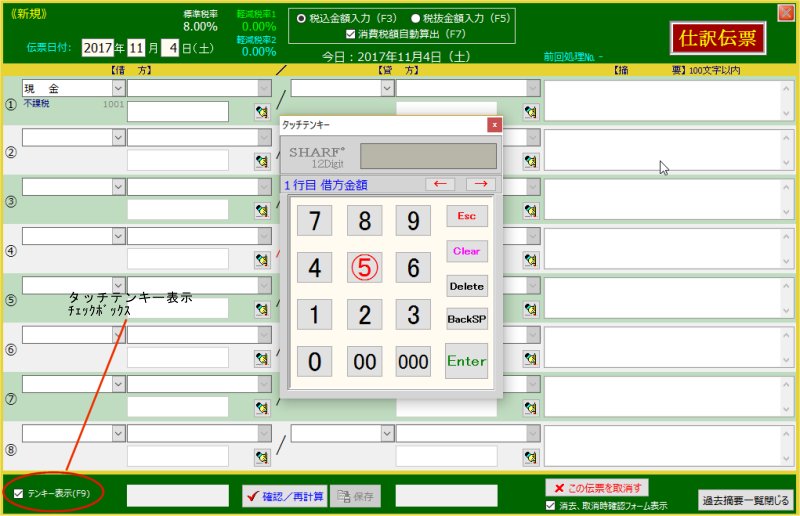The image size is (800, 516).
Task: Toggle 消去、取消時確認フォーム表示 checkbox
Action: (551, 505)
